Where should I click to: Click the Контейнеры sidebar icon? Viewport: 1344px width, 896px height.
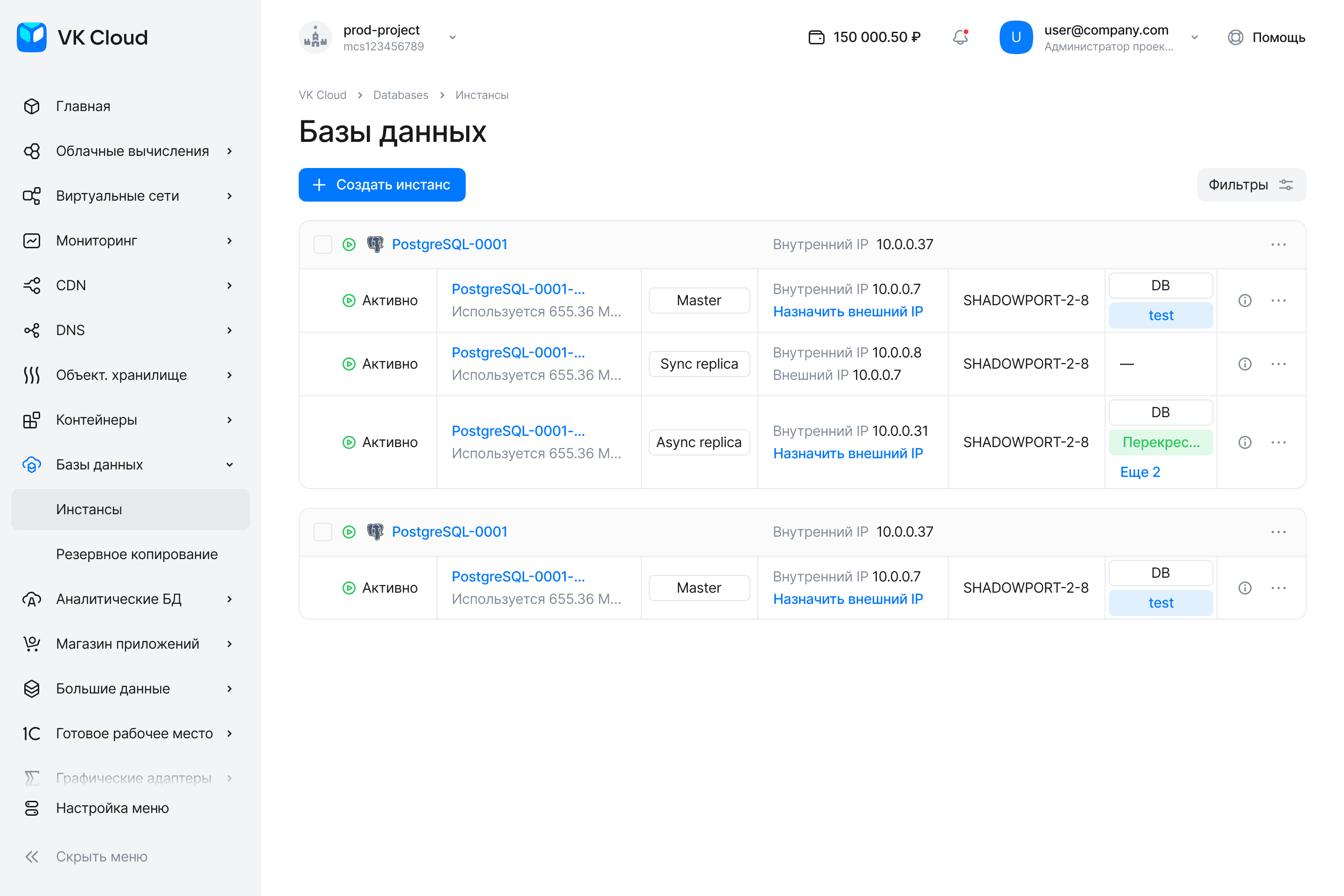(x=32, y=420)
